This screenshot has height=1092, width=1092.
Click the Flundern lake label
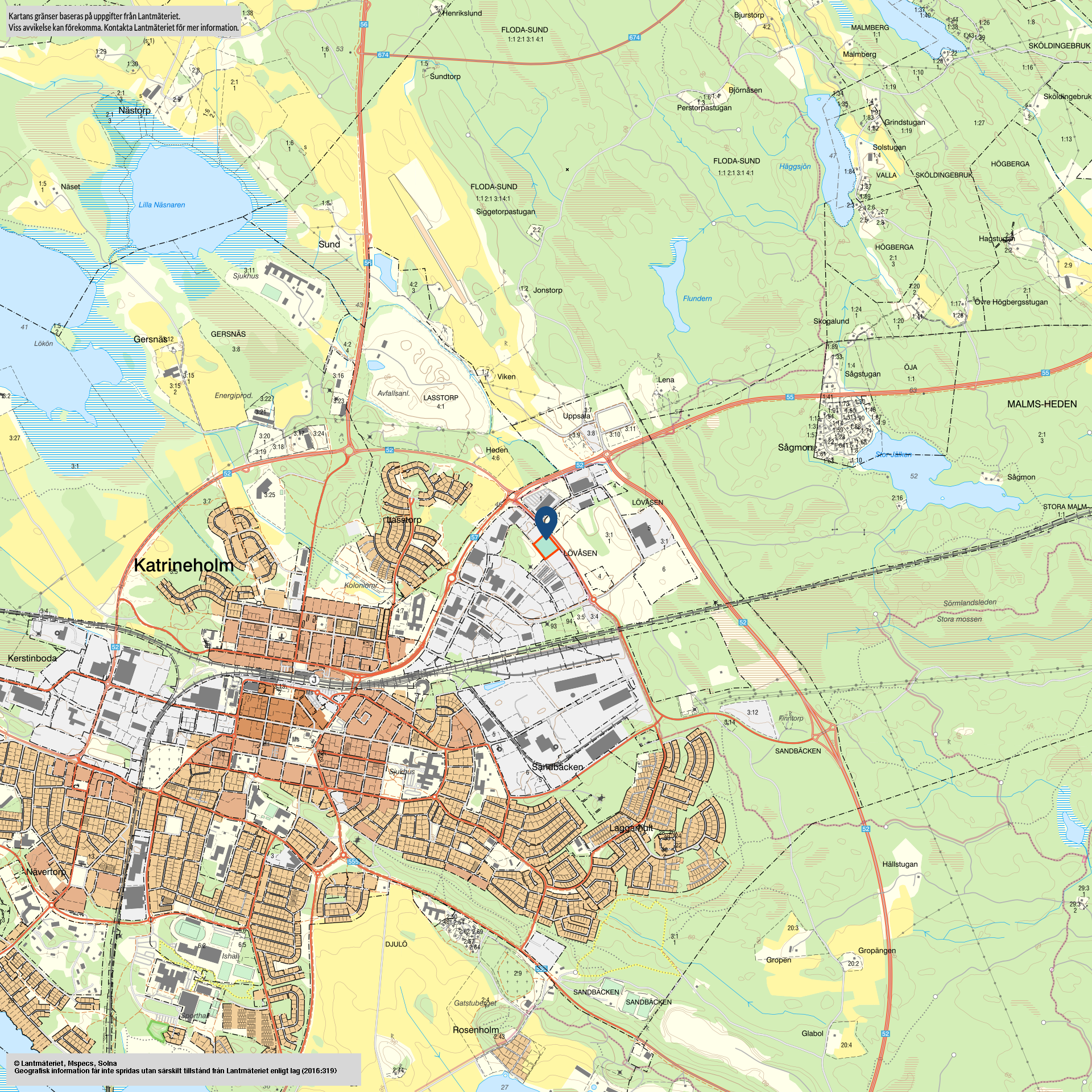tap(697, 299)
